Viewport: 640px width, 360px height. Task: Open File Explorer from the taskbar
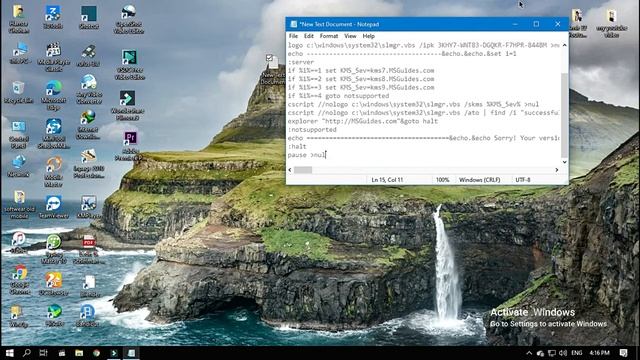pyautogui.click(x=79, y=353)
